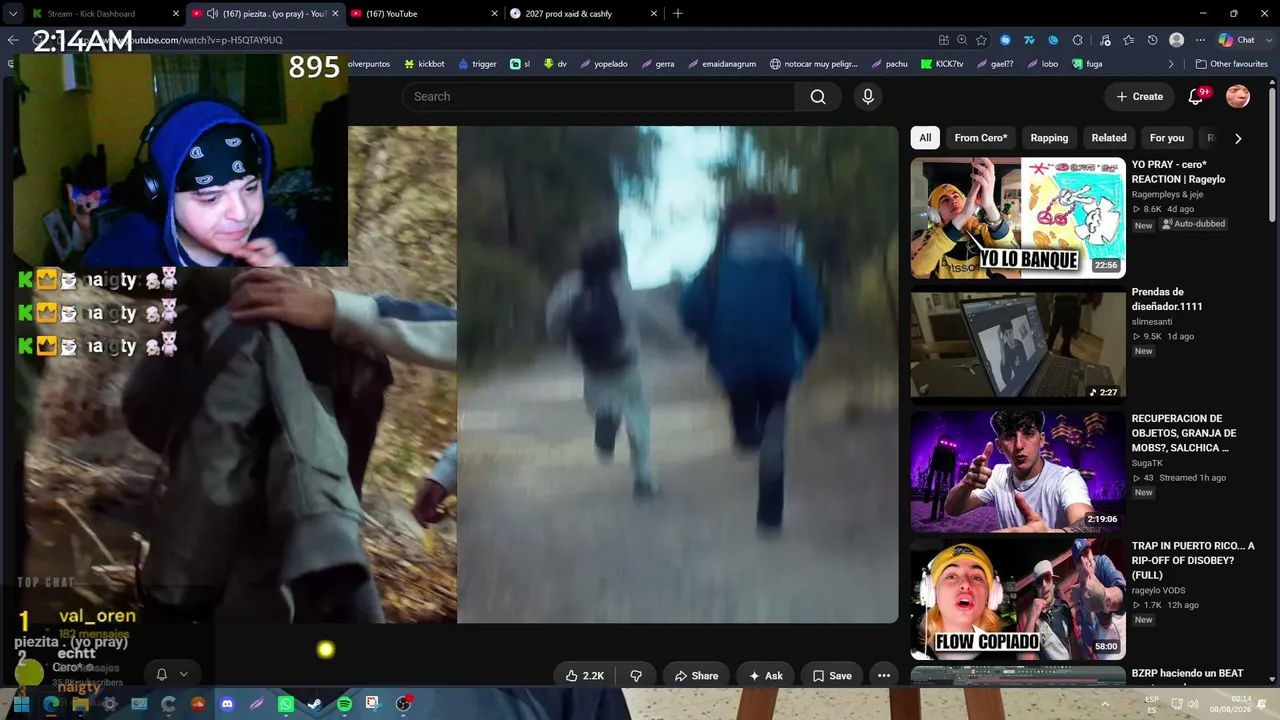Screen dimensions: 1280x720
Task: Click the Share button
Action: click(696, 676)
